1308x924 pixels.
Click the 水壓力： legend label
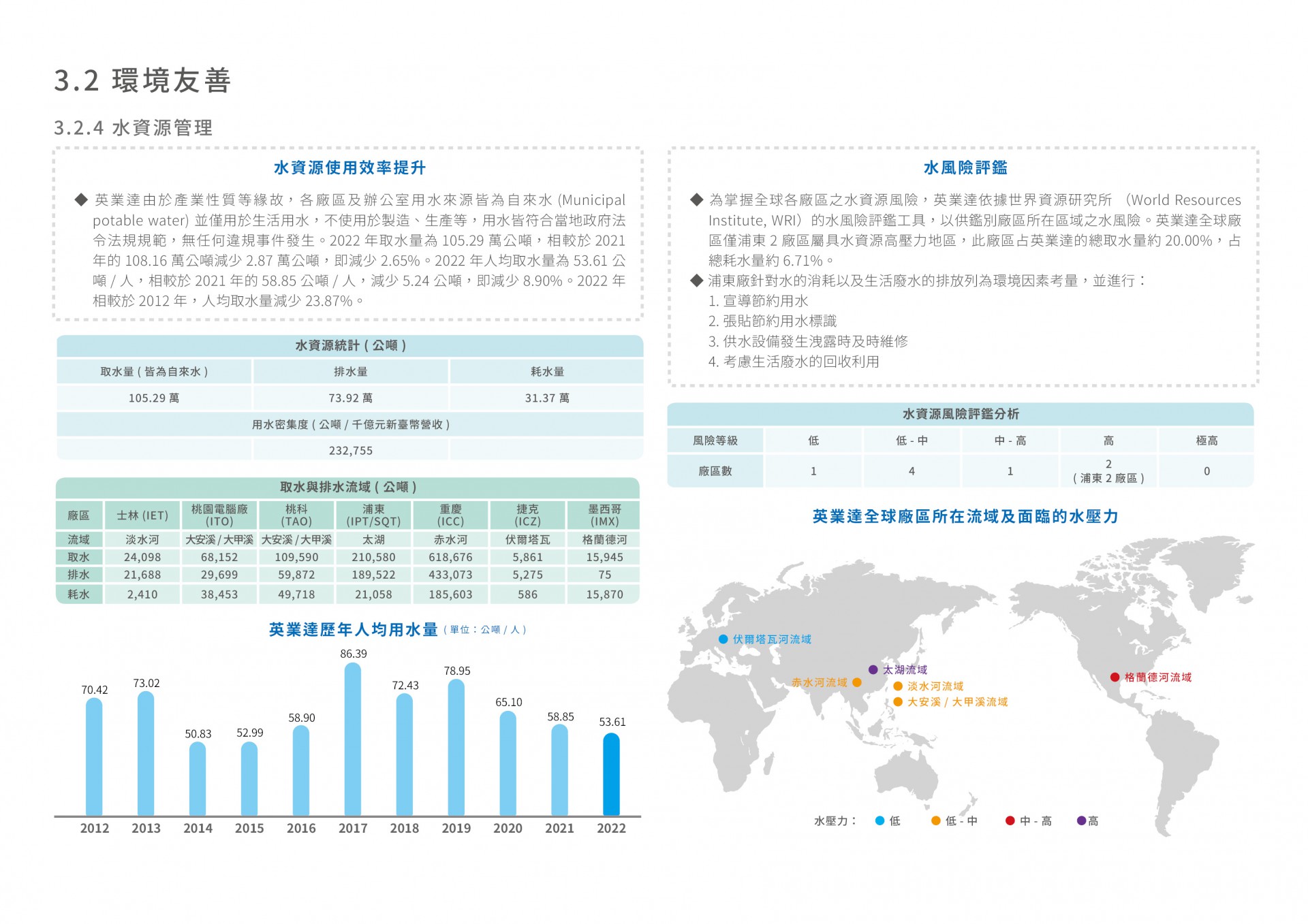(835, 821)
